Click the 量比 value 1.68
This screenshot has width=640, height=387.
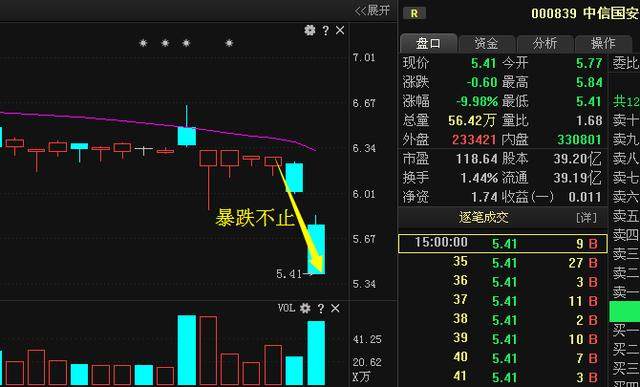pyautogui.click(x=589, y=120)
